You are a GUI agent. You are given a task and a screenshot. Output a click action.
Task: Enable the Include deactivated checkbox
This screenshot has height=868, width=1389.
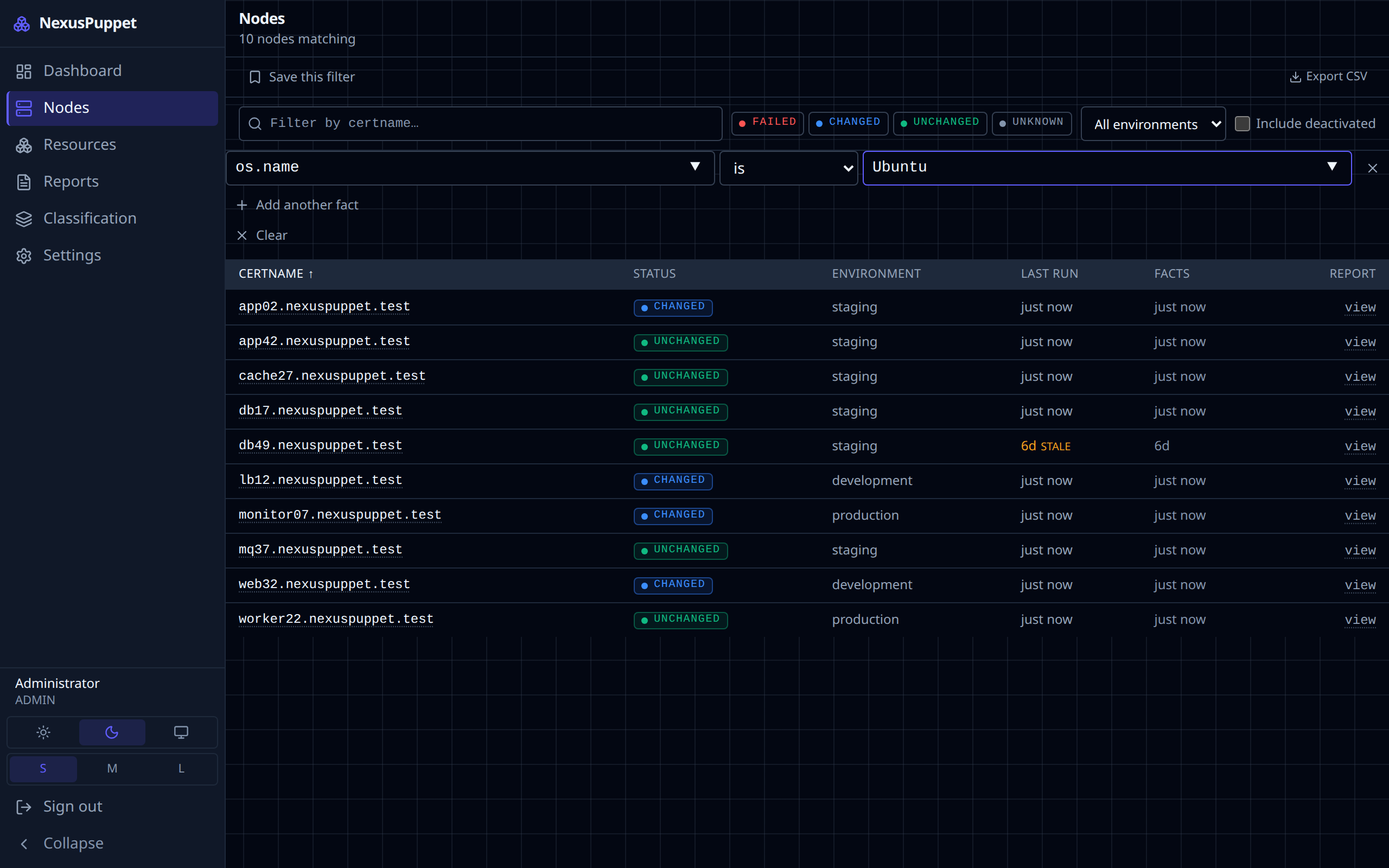point(1242,124)
